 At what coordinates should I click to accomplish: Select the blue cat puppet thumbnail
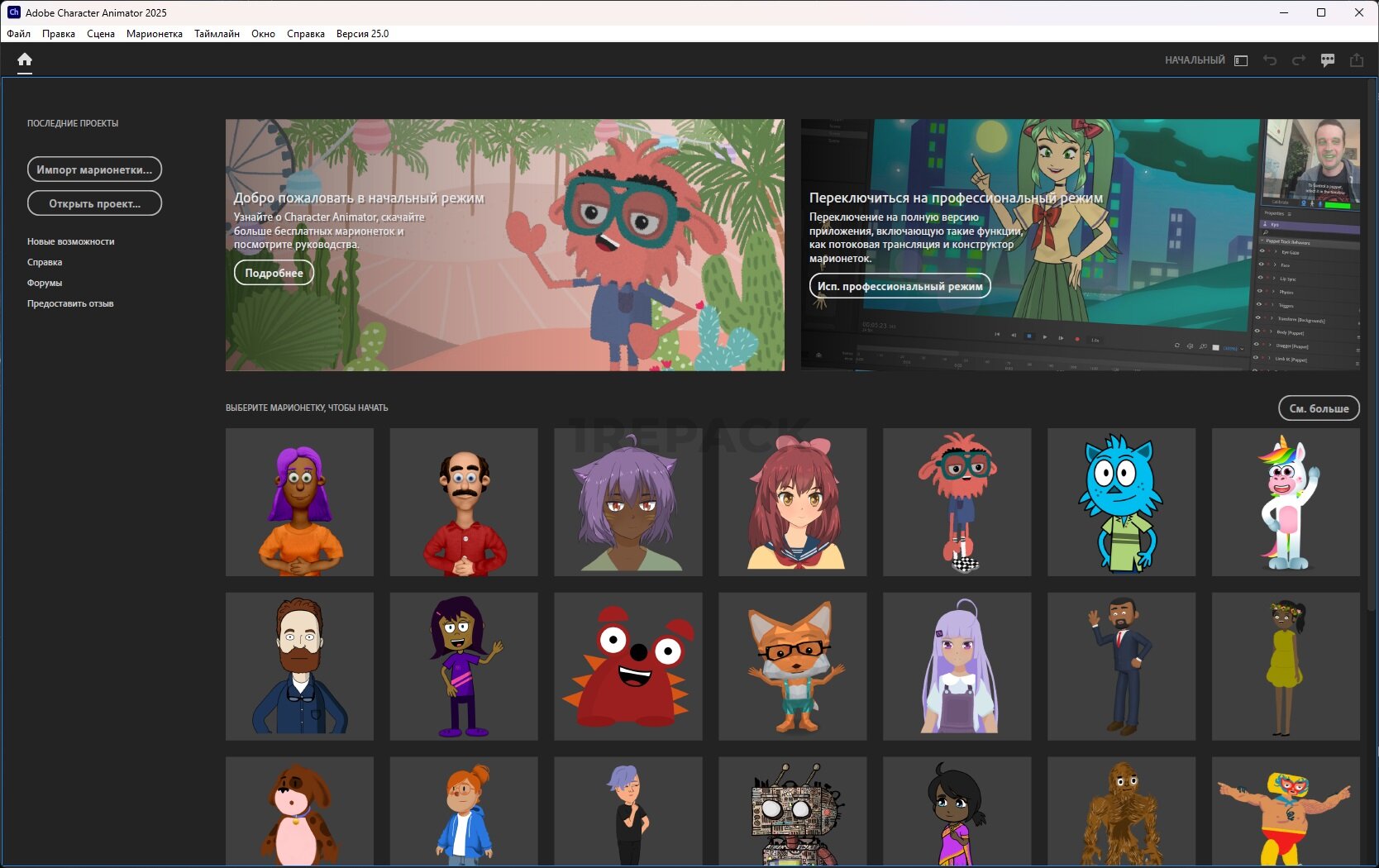coord(1121,502)
